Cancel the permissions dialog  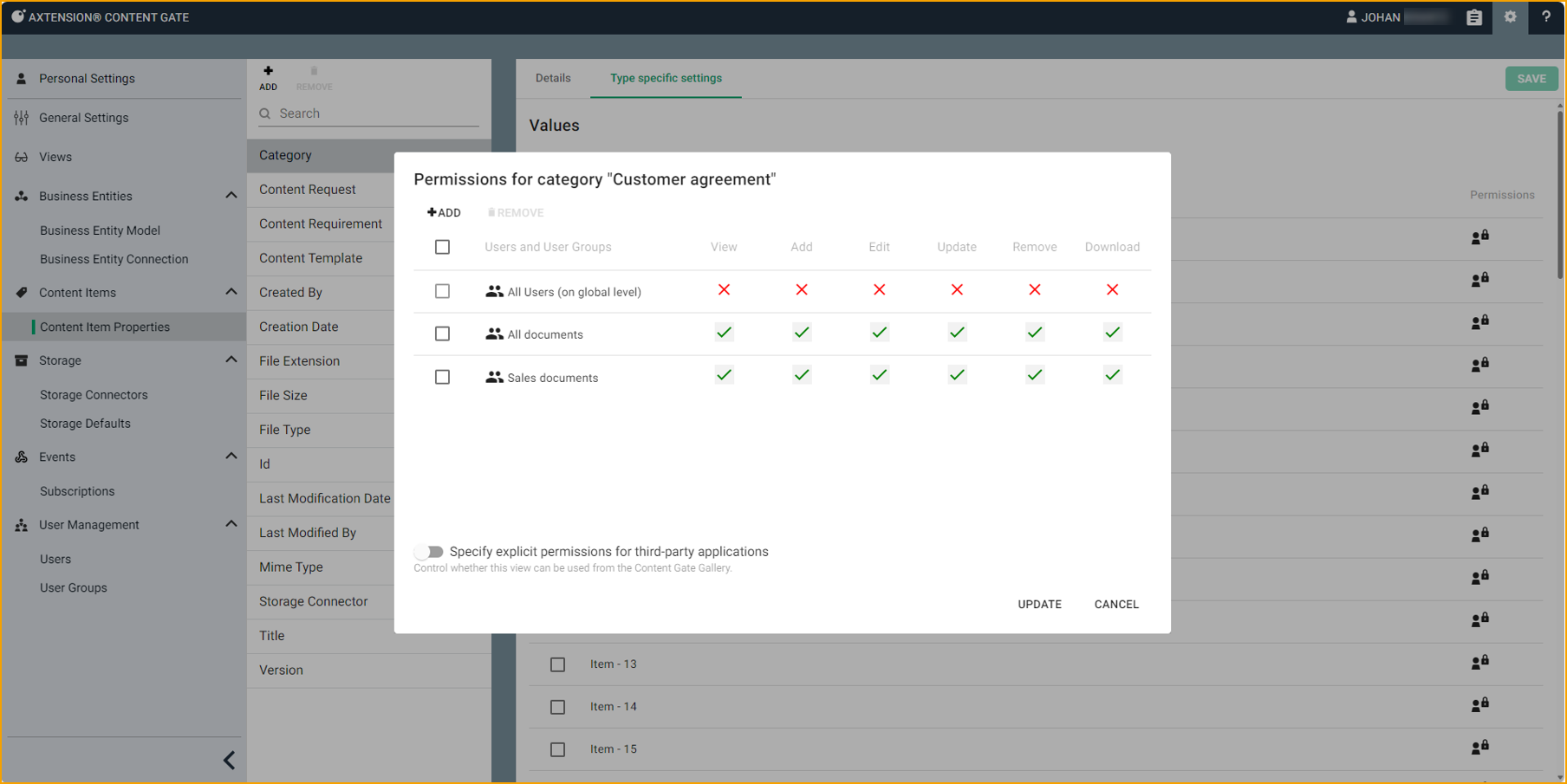(1116, 605)
